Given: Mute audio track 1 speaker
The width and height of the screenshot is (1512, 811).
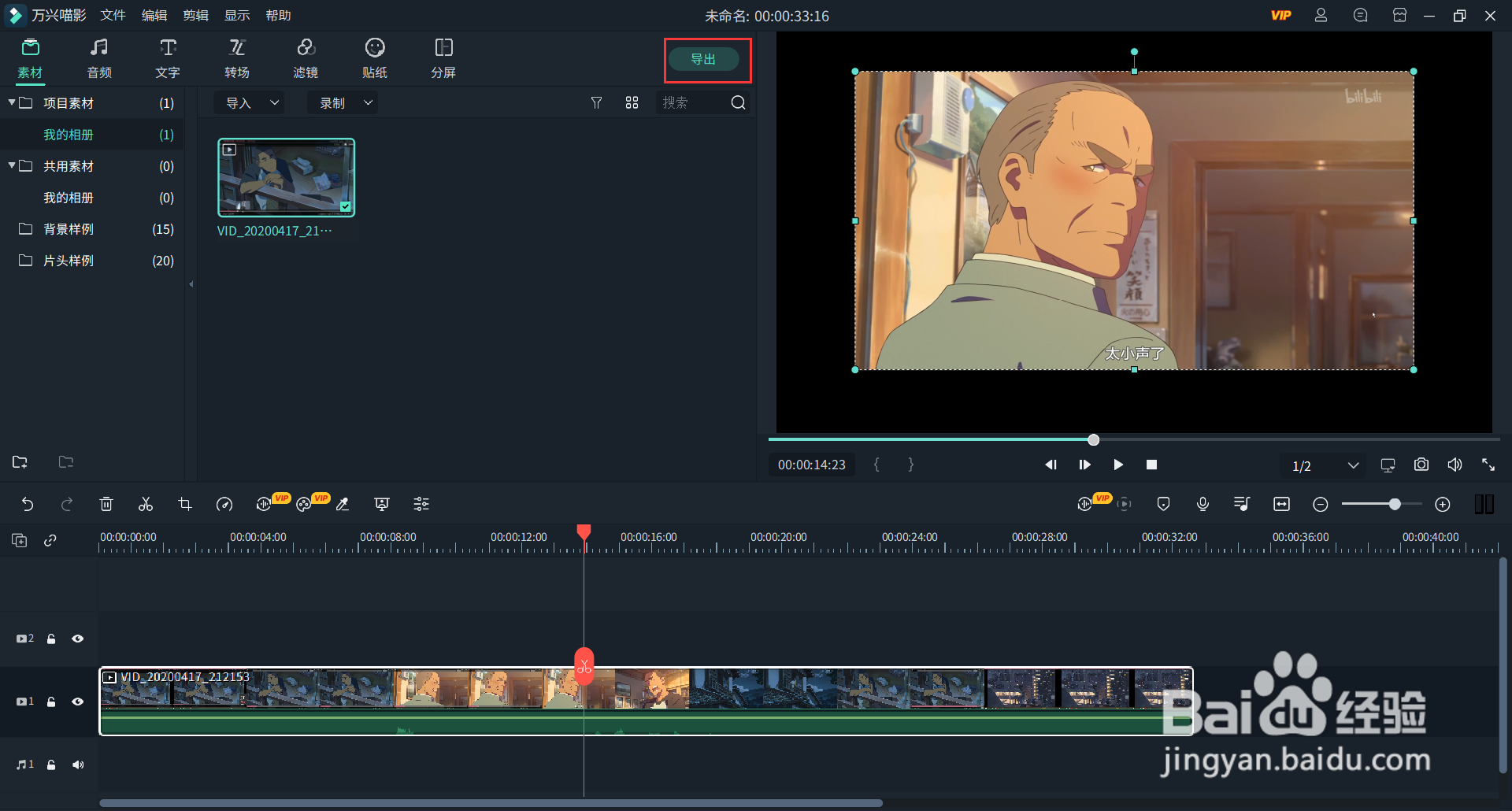Looking at the screenshot, I should [x=78, y=765].
